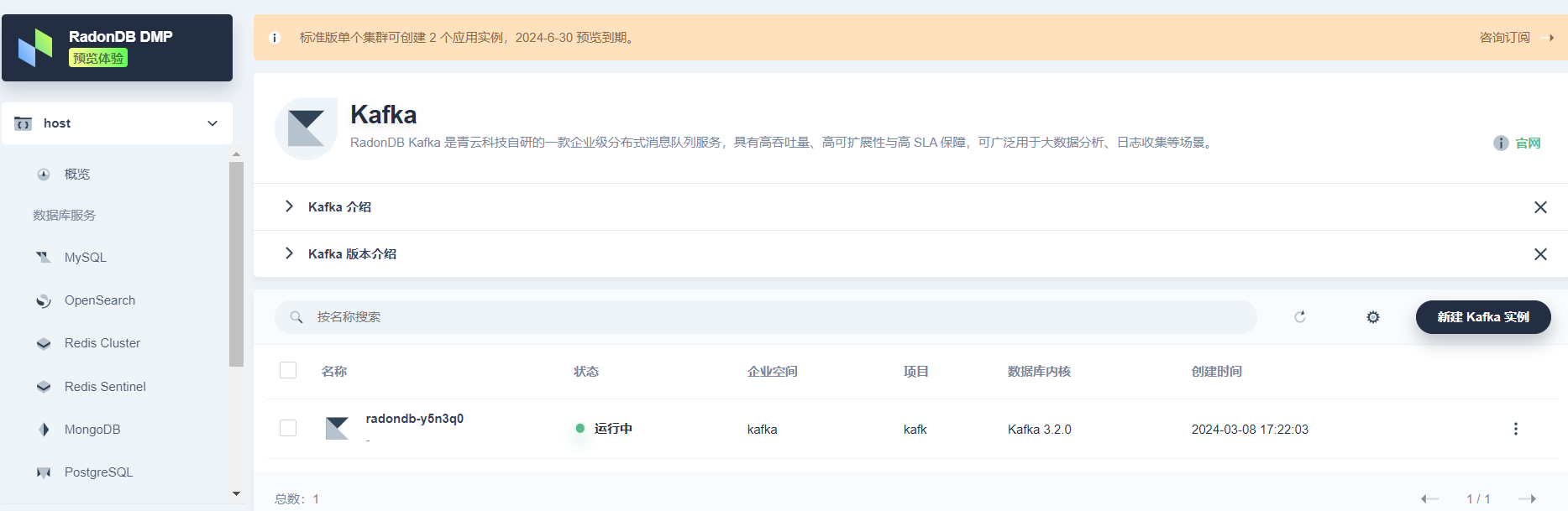
Task: Open 概览 in the sidebar
Action: tap(76, 175)
